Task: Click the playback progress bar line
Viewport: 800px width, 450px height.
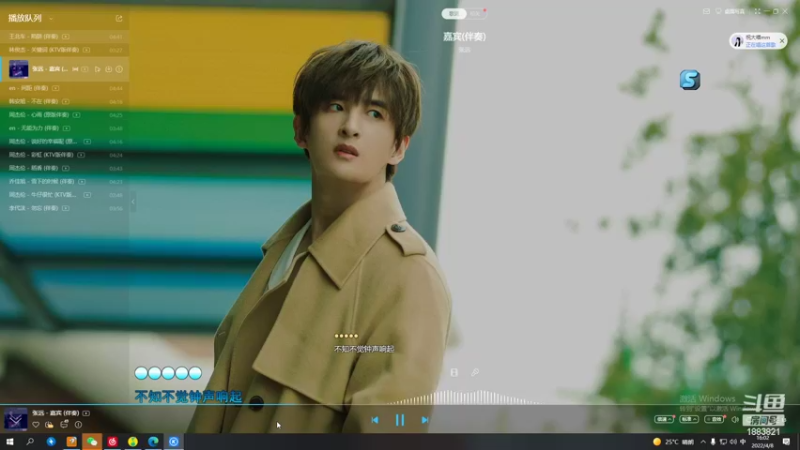Action: [x=400, y=405]
